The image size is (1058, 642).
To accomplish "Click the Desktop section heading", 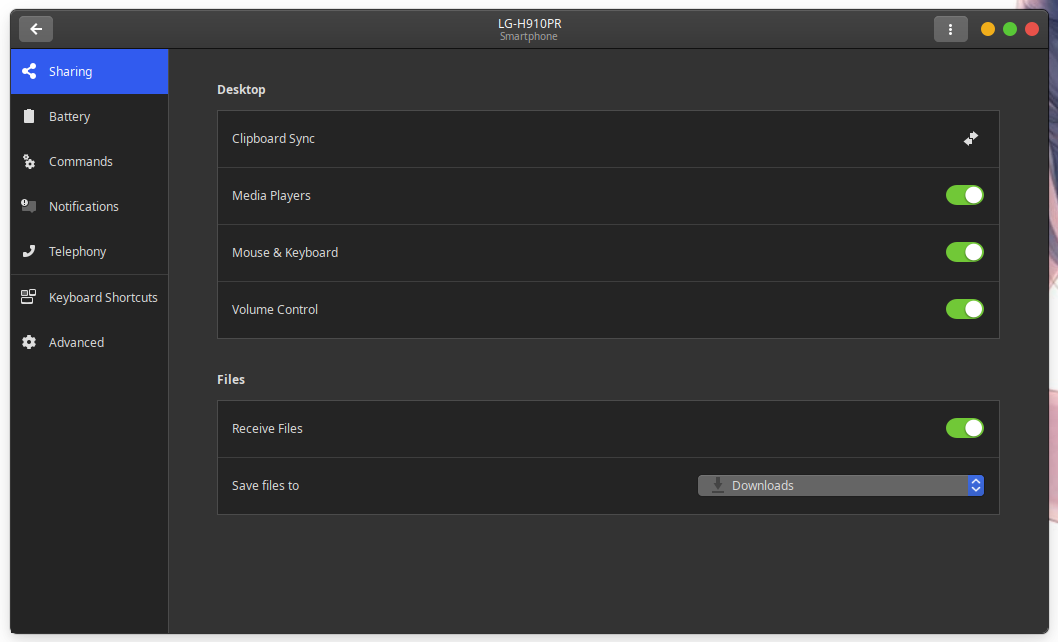I will tap(241, 90).
